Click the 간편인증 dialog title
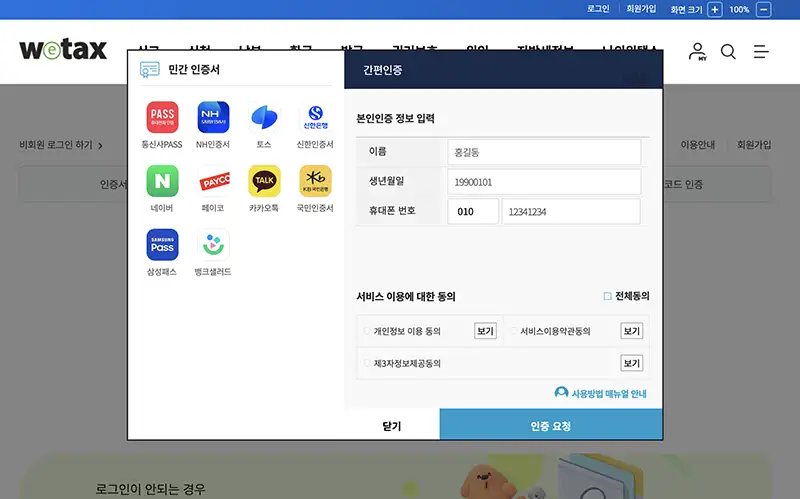 [x=383, y=70]
